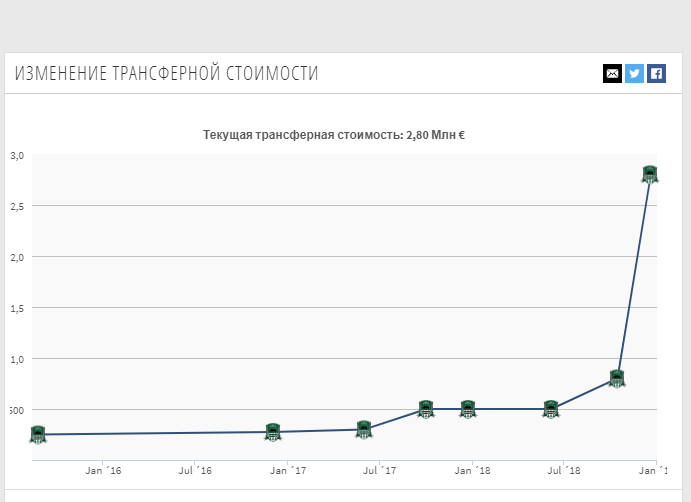The height and width of the screenshot is (502, 691).
Task: Click the Jan '18 axis label
Action: pyautogui.click(x=472, y=471)
